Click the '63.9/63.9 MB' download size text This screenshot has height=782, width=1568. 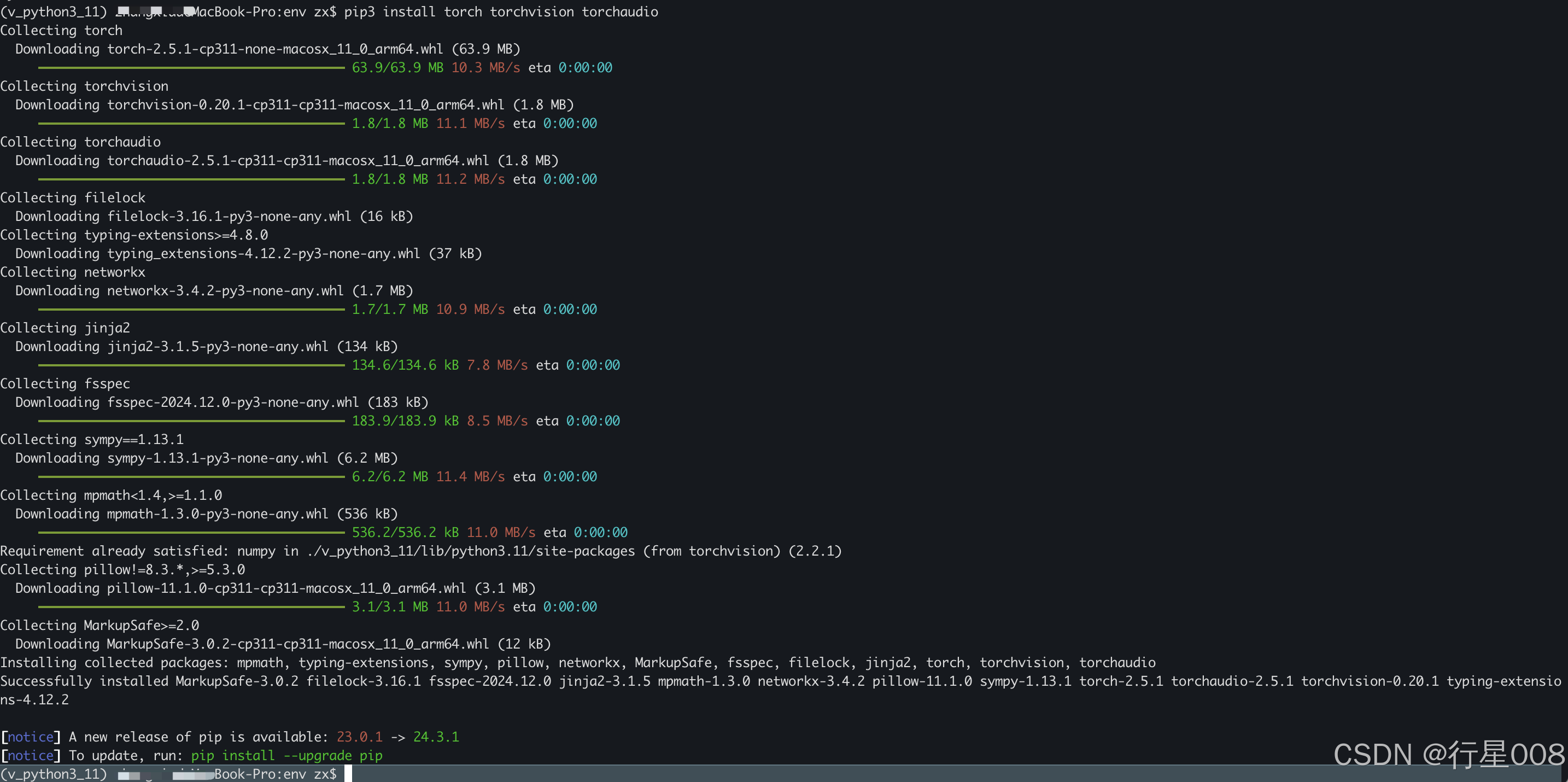[397, 68]
